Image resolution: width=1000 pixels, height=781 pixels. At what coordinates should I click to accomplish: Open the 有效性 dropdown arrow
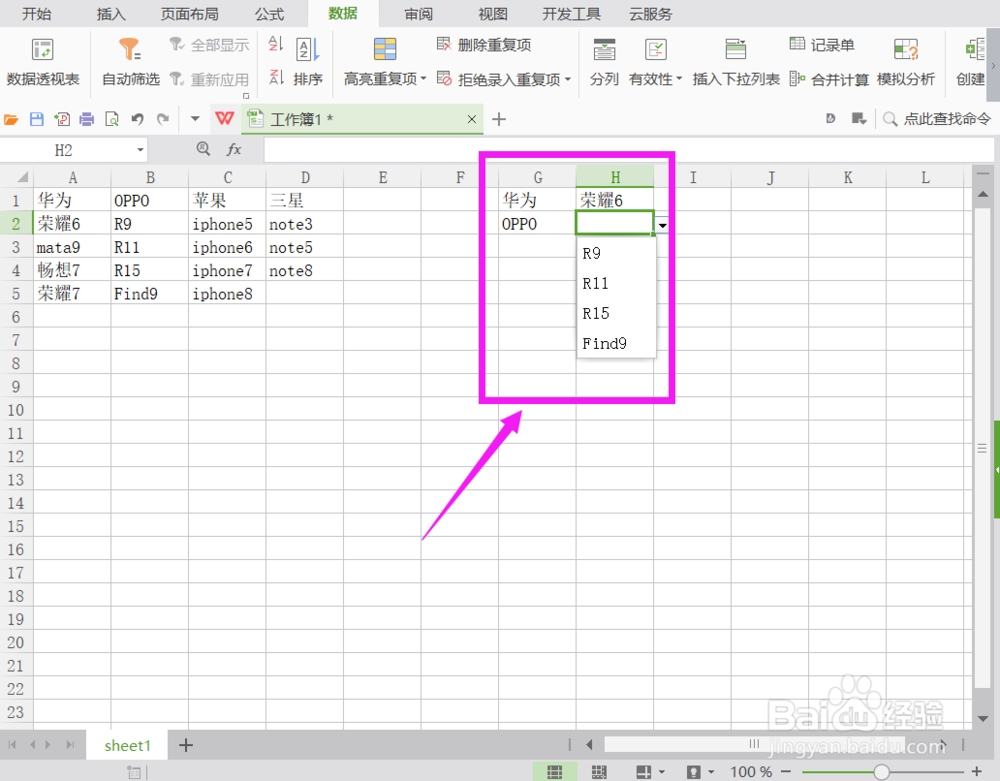coord(679,79)
